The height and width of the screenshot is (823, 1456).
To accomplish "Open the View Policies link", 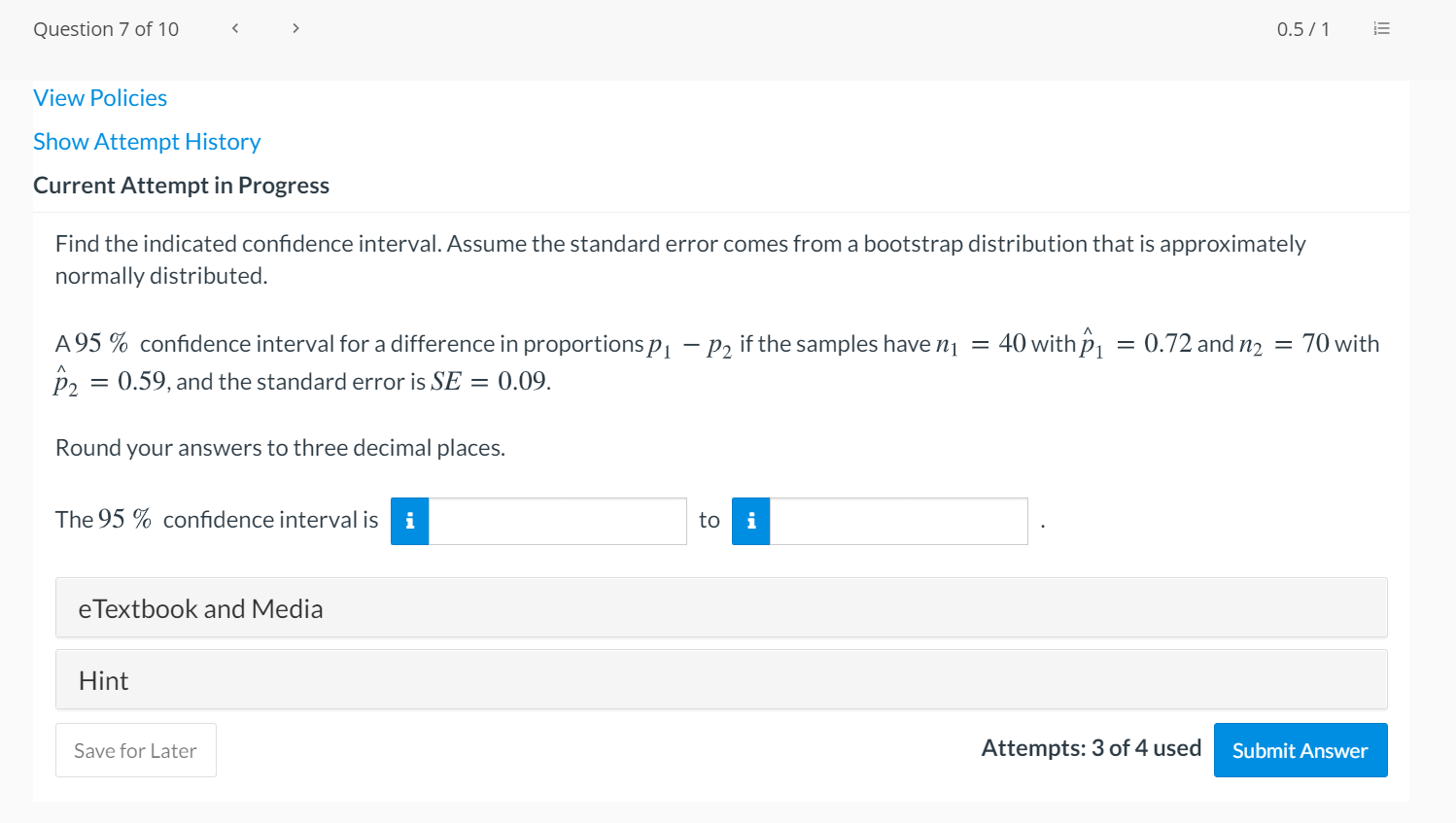I will tap(100, 98).
